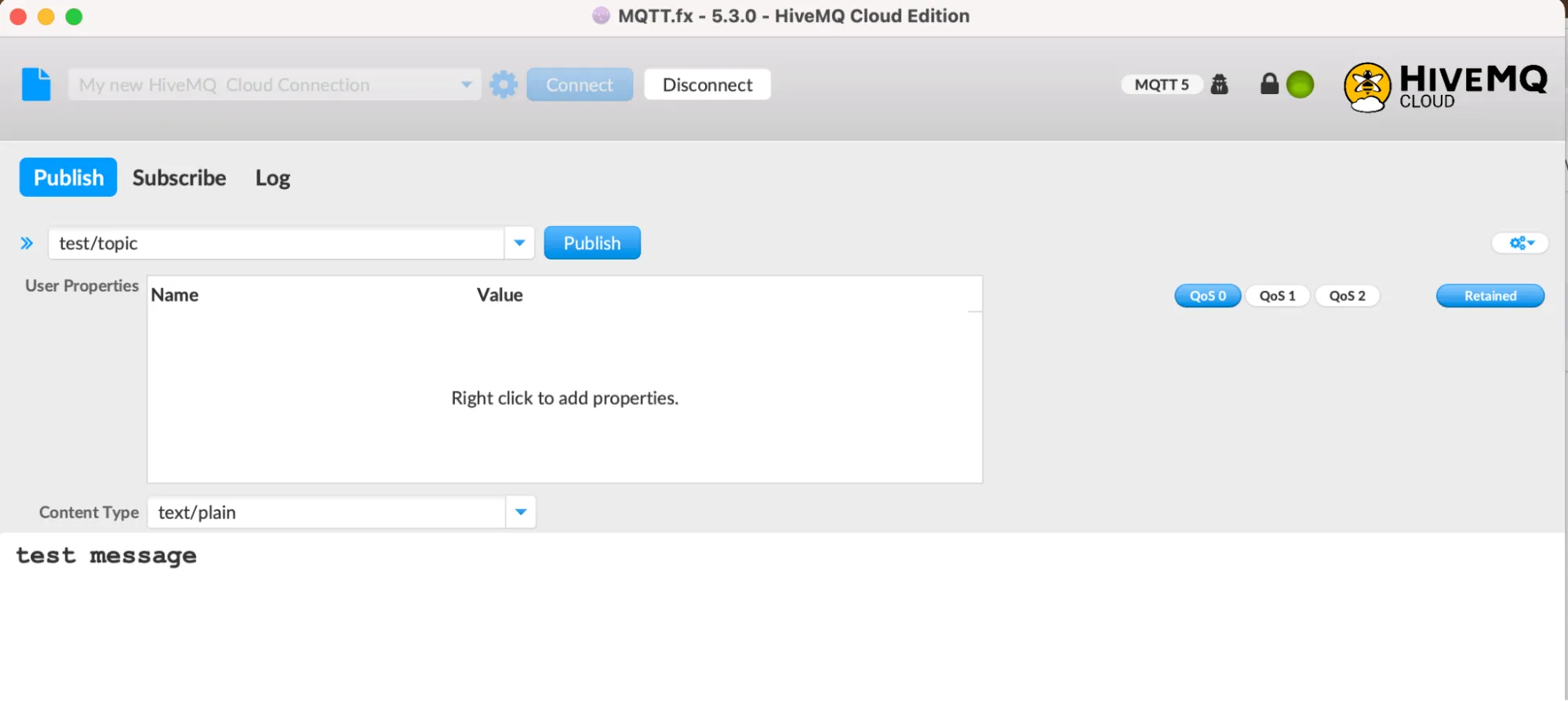Click the Value column header
The height and width of the screenshot is (701, 1568).
pyautogui.click(x=500, y=295)
